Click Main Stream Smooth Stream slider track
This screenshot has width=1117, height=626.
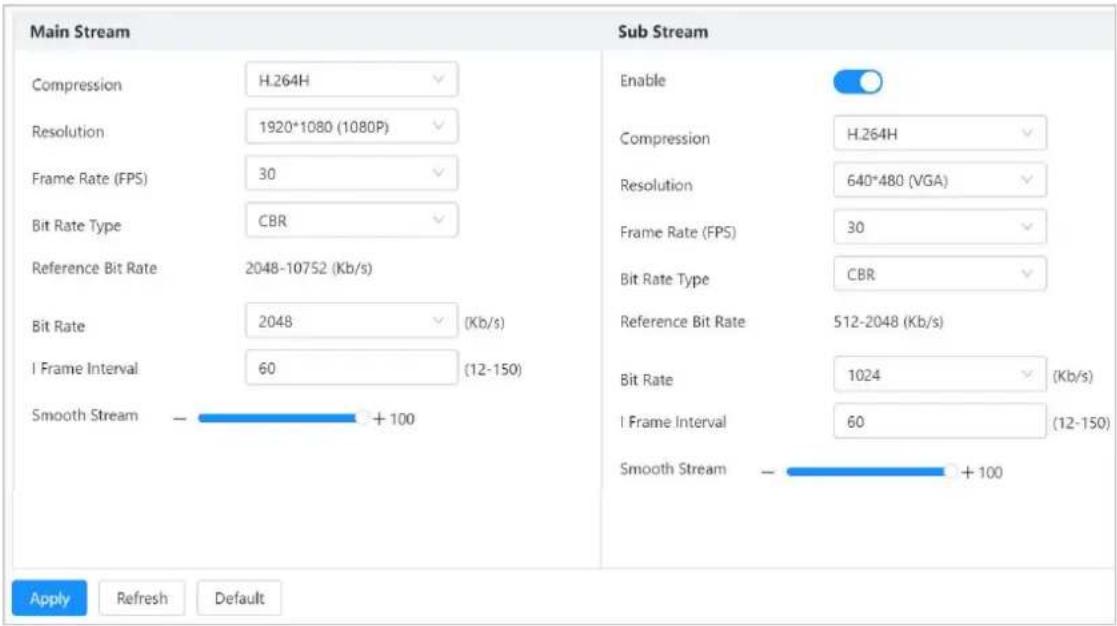point(281,418)
